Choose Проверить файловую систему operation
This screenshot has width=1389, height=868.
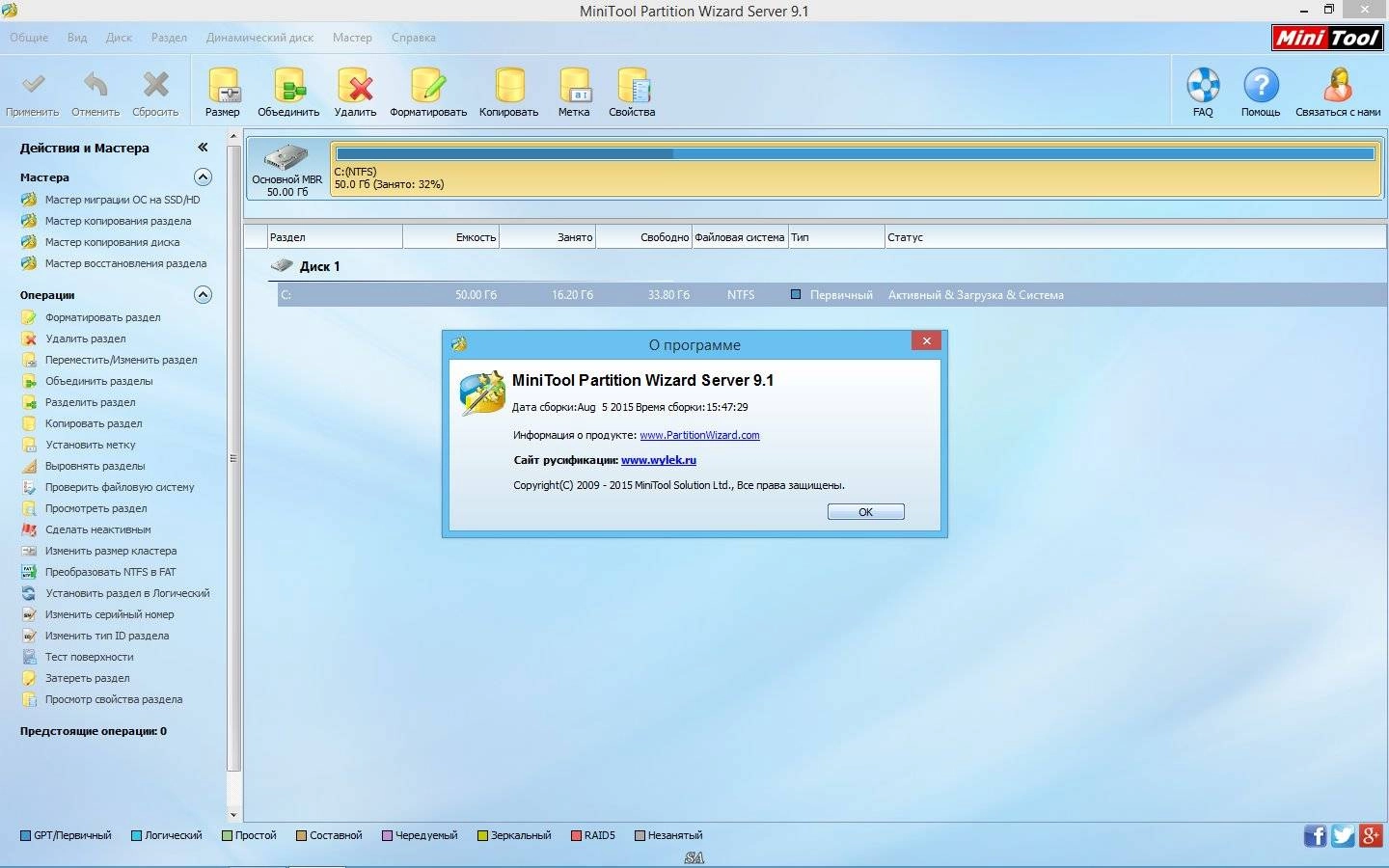(120, 487)
